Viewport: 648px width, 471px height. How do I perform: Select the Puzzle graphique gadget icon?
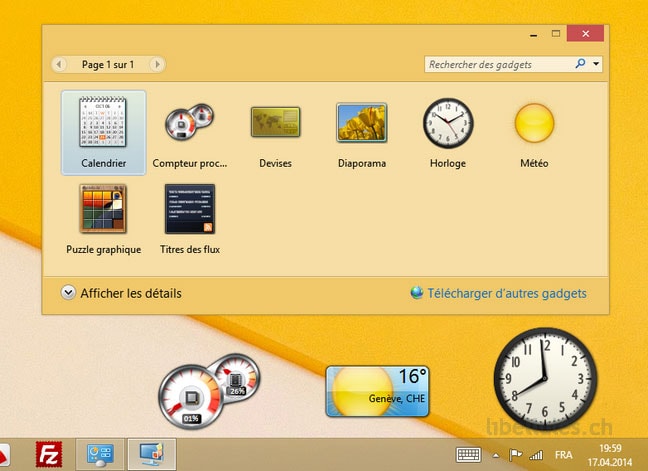(x=103, y=209)
